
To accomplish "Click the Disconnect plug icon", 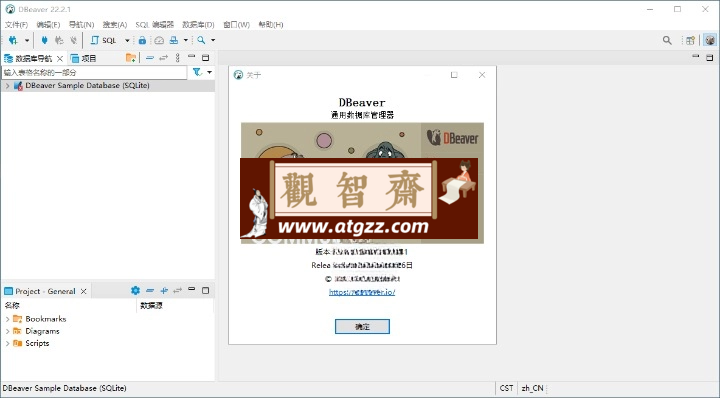I will click(x=73, y=40).
